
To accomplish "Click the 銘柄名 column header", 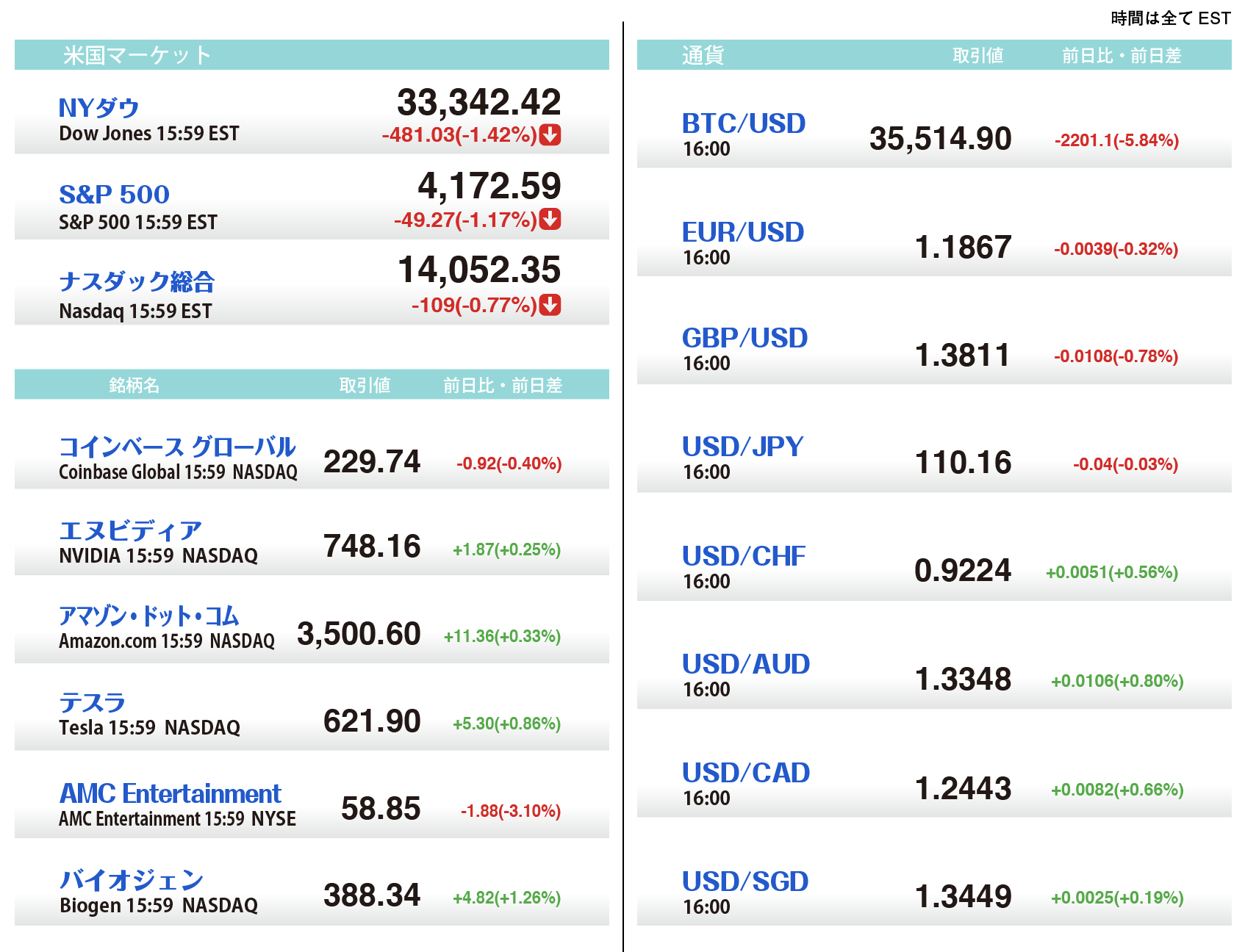I will coord(134,385).
